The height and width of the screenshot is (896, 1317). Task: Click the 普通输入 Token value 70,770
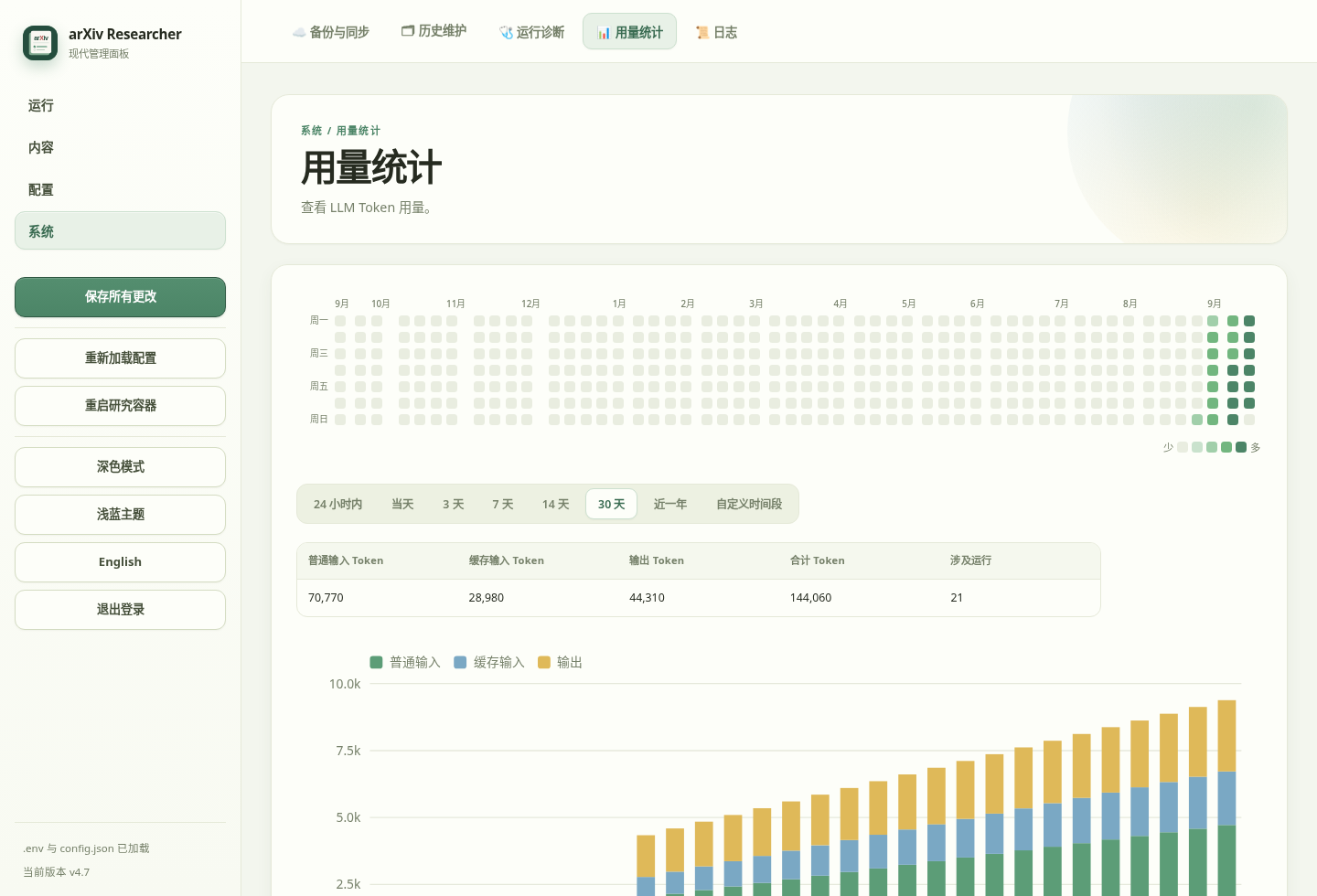326,598
